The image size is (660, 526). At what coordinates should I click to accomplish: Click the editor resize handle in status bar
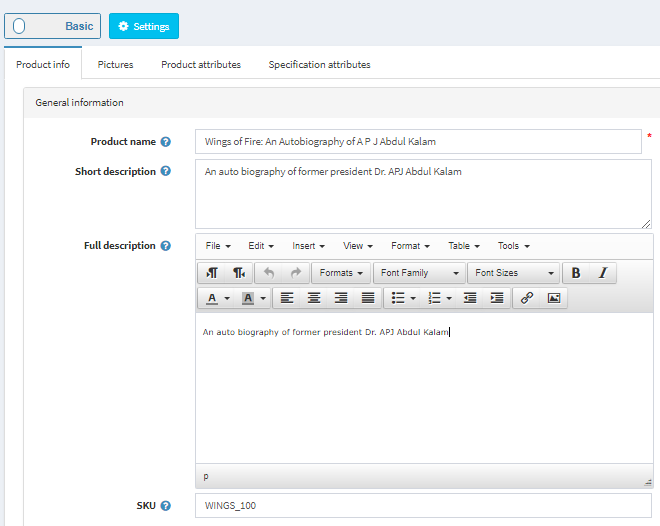648,483
